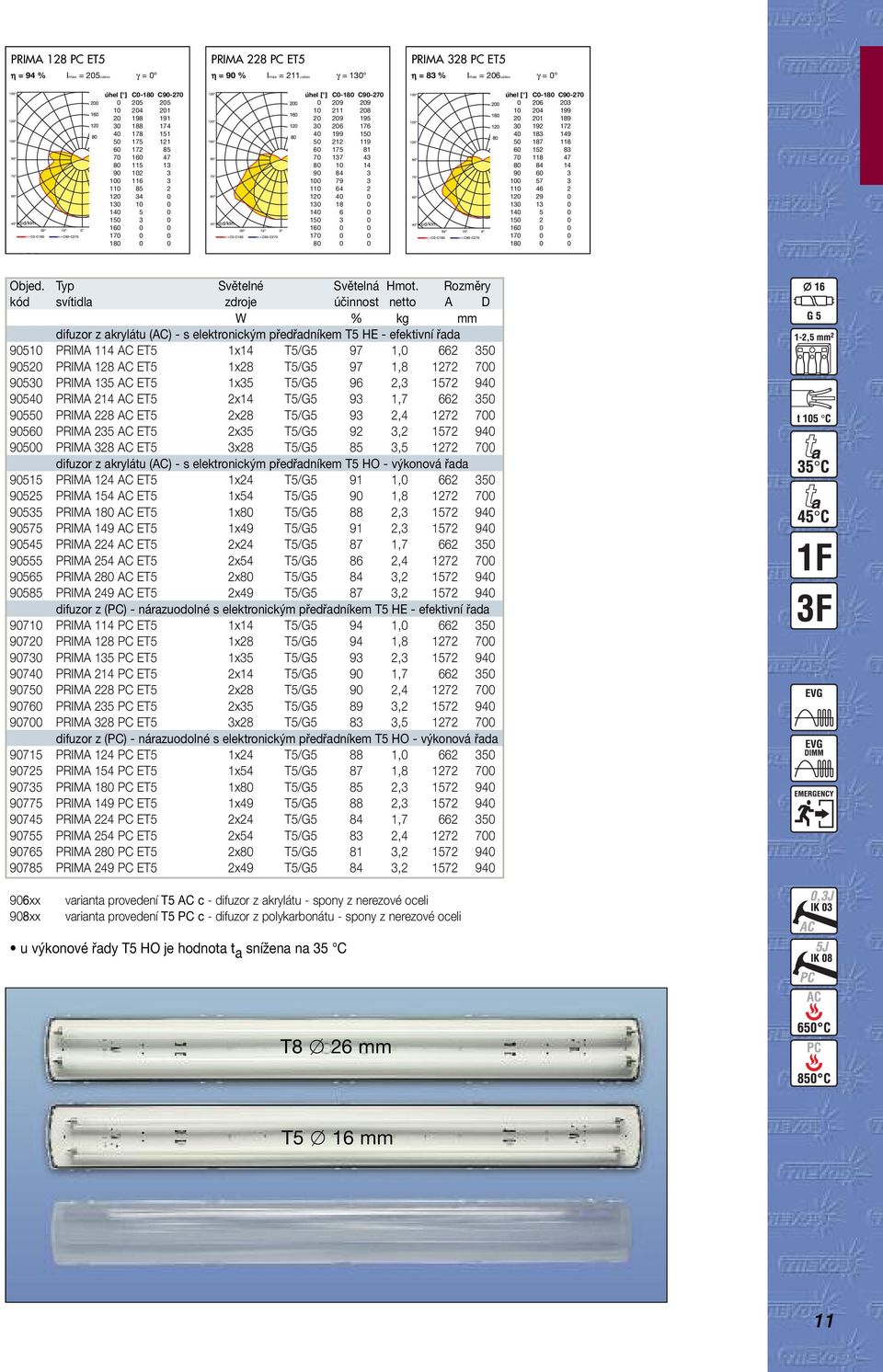The image size is (883, 1372).
Task: Click order code 90565
Action: pyautogui.click(x=26, y=577)
